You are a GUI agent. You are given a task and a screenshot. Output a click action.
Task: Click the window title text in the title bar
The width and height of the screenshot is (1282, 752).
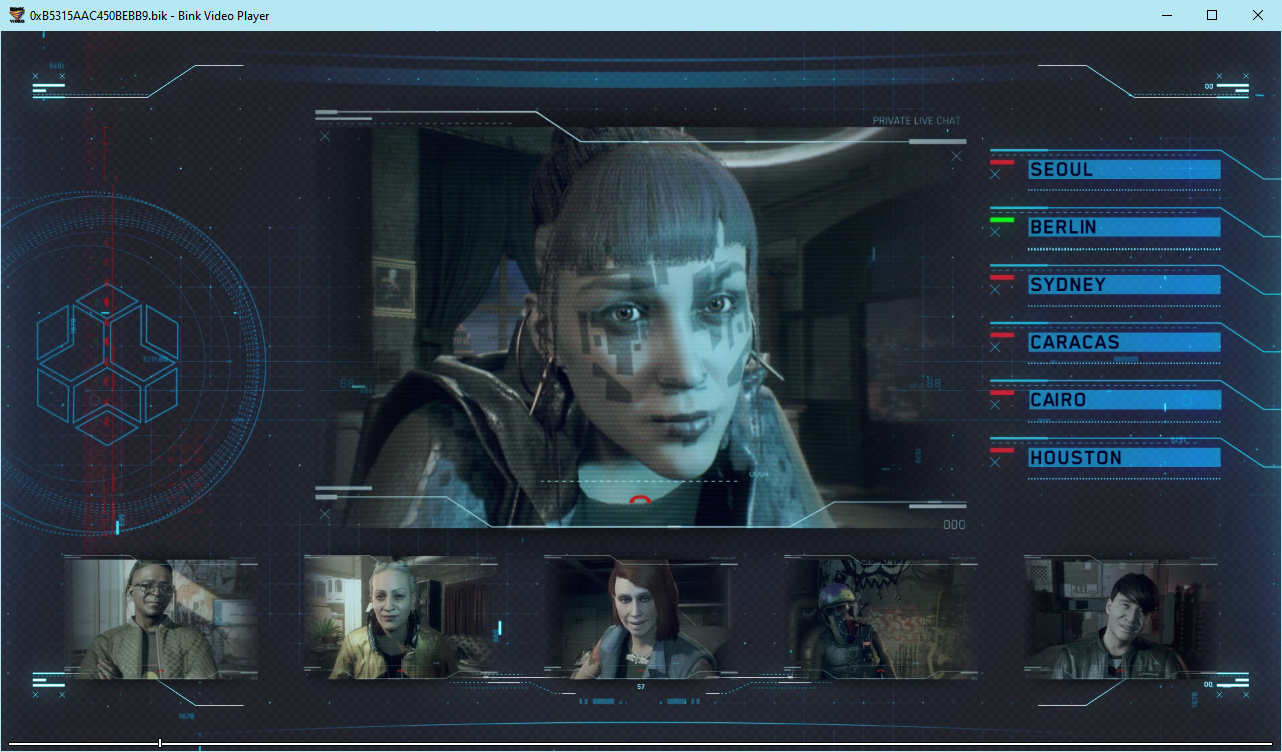149,16
